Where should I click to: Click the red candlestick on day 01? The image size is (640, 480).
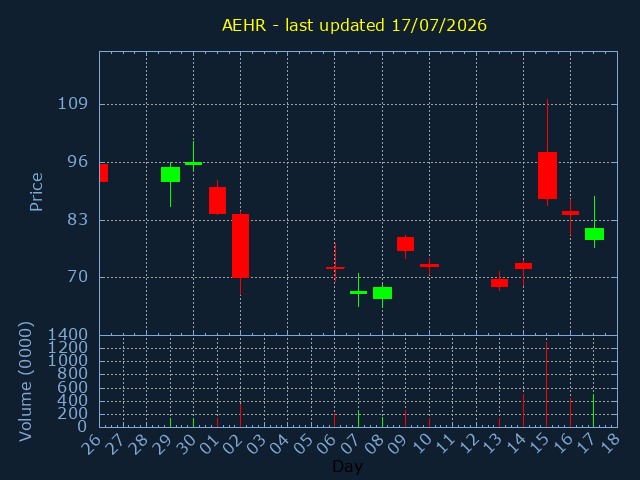click(x=218, y=200)
